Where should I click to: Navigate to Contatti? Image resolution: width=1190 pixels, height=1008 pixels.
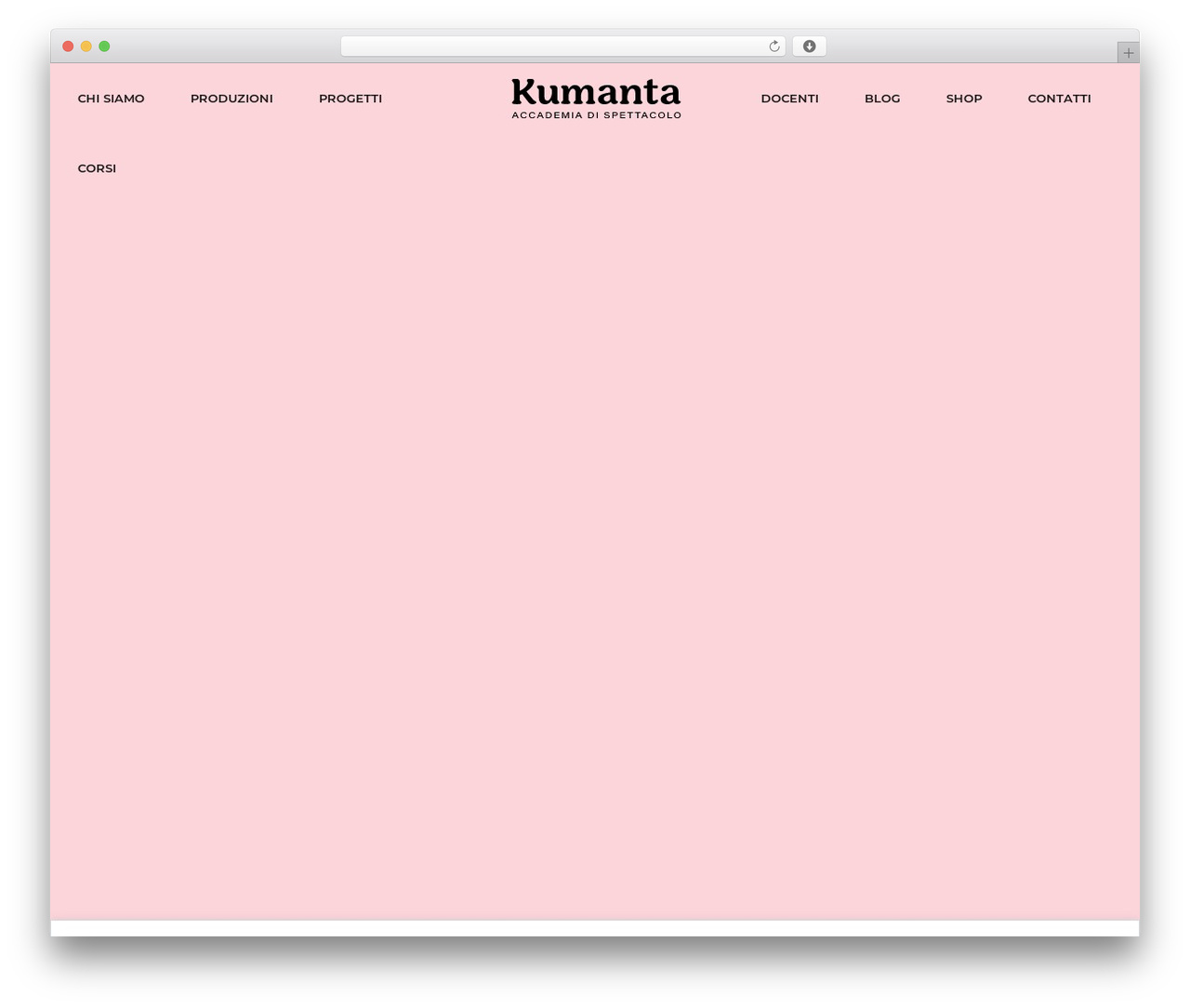coord(1059,99)
